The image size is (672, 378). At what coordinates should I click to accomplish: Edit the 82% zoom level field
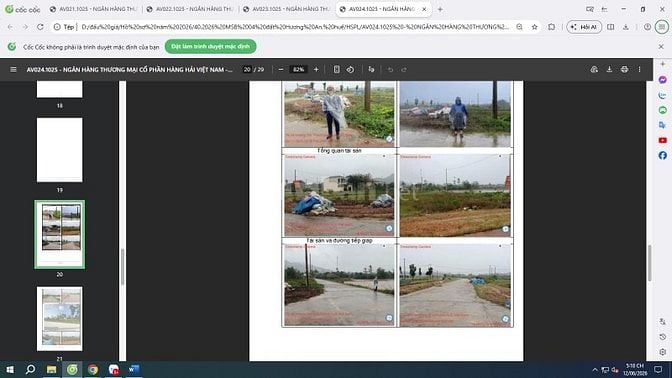[298, 69]
